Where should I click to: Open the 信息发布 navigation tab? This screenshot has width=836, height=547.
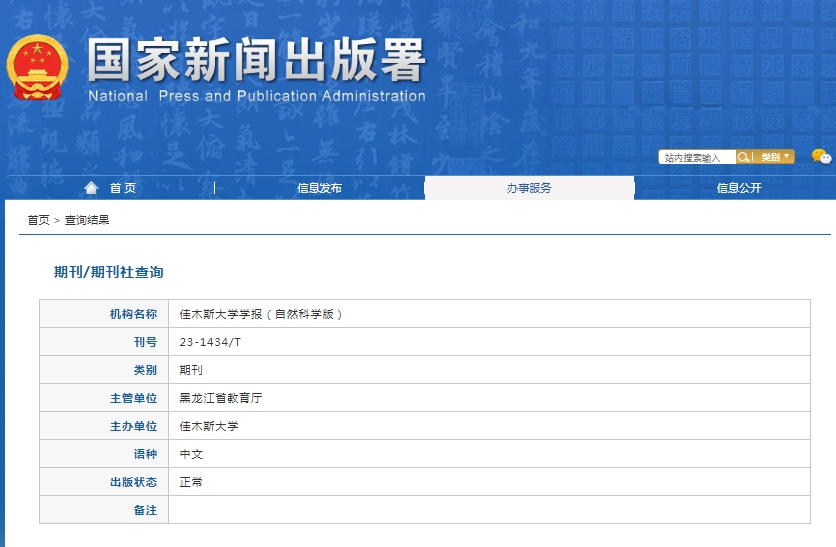click(319, 188)
